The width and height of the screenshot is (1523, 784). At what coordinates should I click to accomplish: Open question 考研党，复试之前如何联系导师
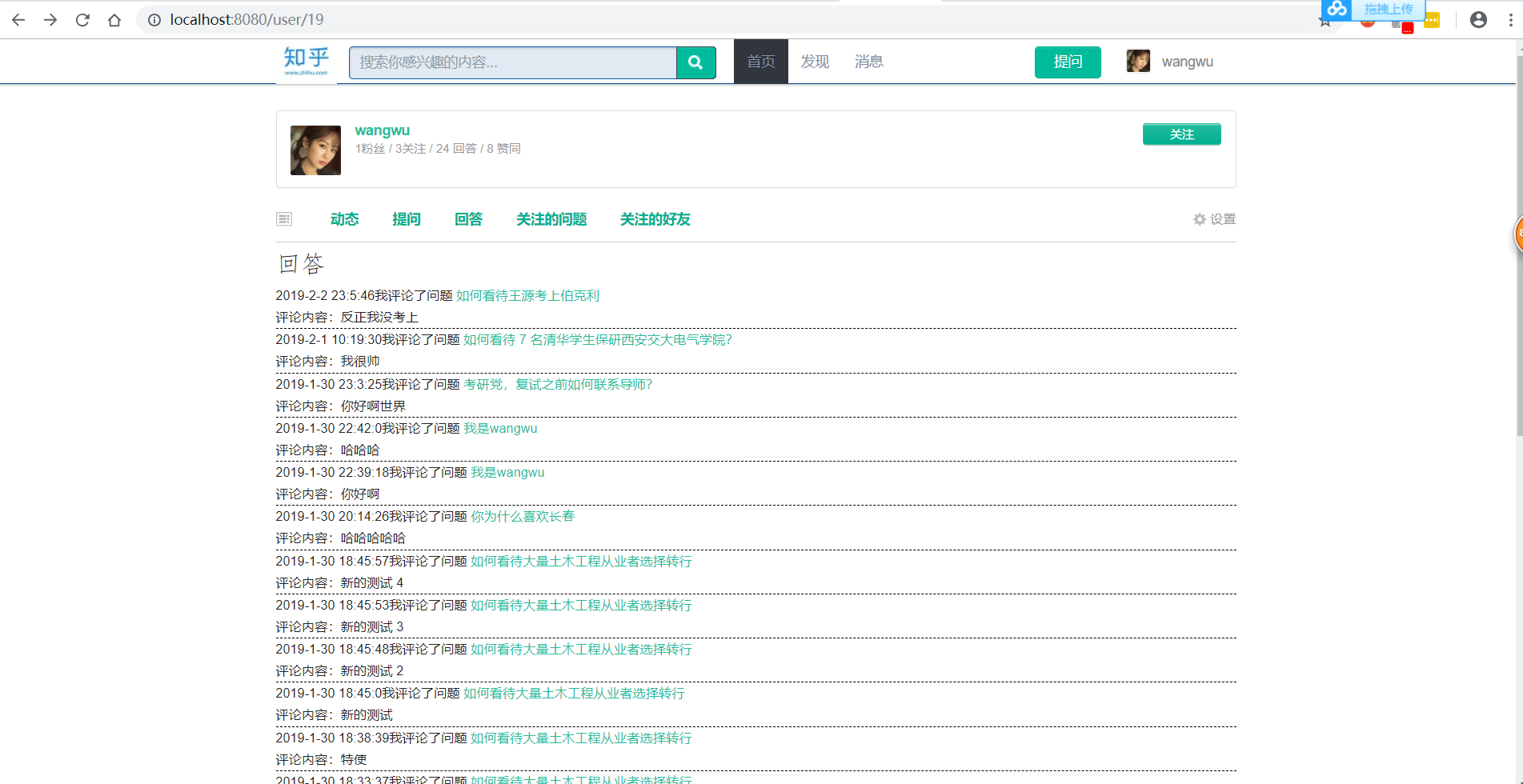[558, 385]
